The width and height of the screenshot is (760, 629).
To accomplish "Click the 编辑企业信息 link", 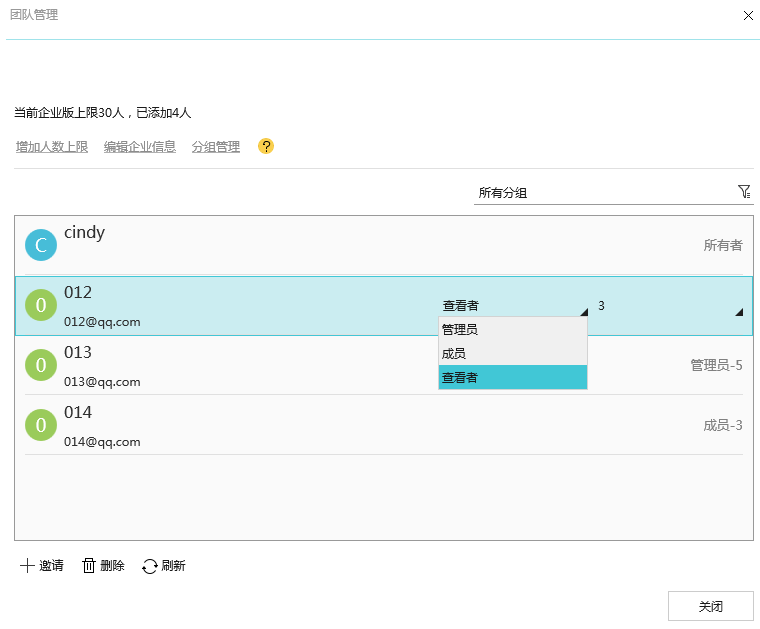I will click(x=140, y=147).
